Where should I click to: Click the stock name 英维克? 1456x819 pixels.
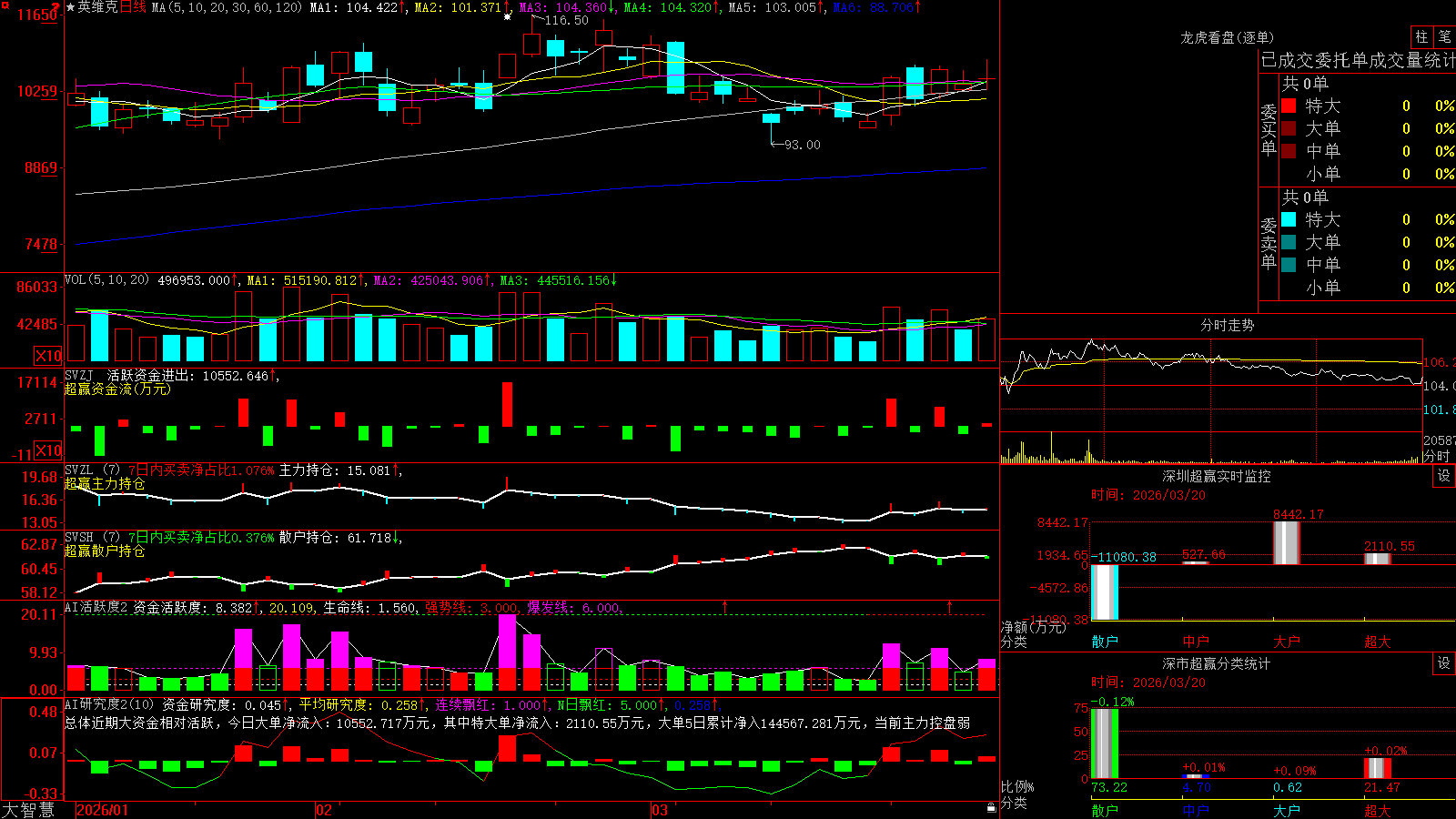tap(97, 7)
